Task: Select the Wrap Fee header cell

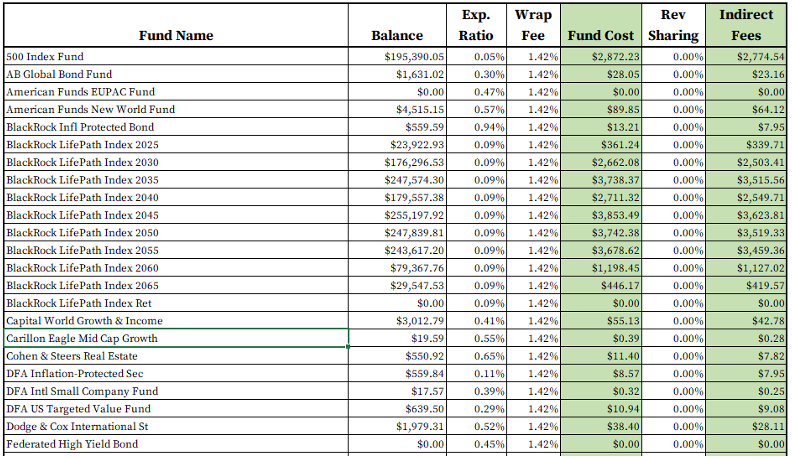Action: click(533, 26)
